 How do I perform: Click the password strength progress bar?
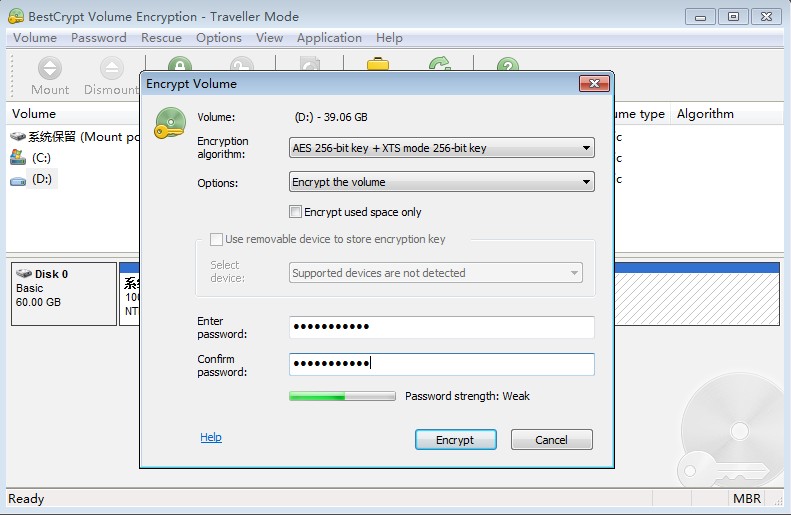342,396
